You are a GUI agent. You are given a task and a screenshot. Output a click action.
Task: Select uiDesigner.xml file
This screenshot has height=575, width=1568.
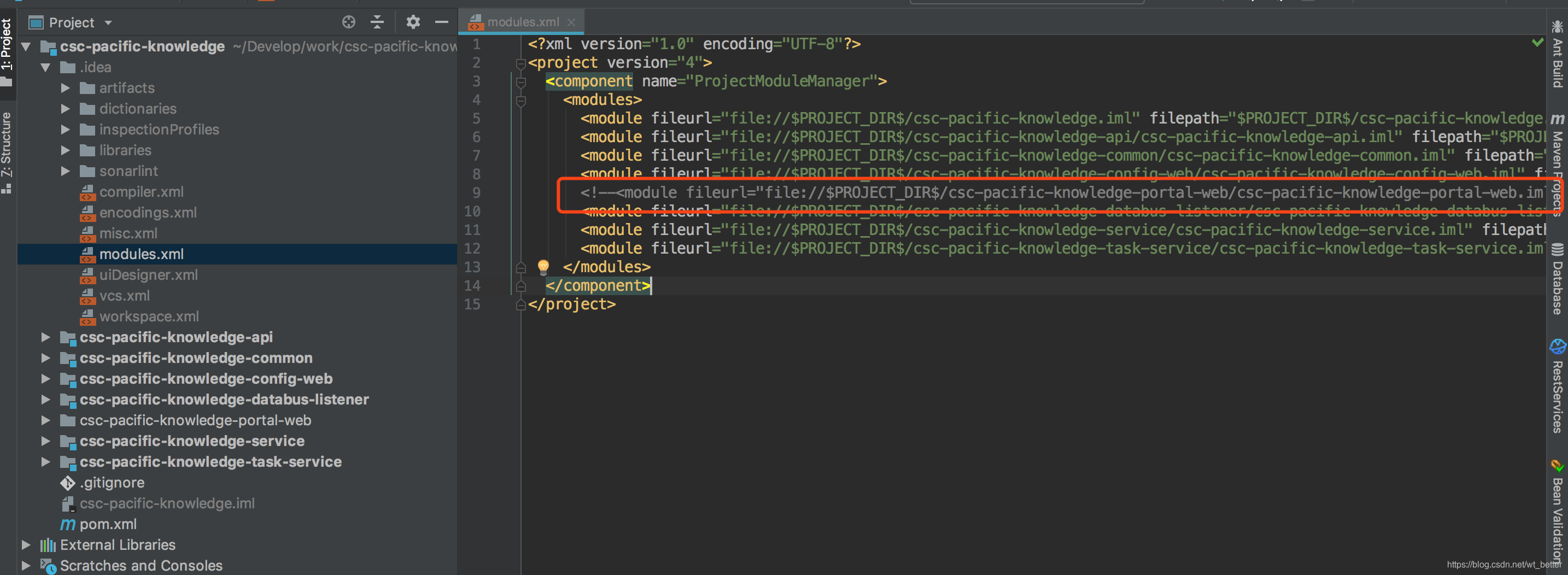(x=149, y=274)
